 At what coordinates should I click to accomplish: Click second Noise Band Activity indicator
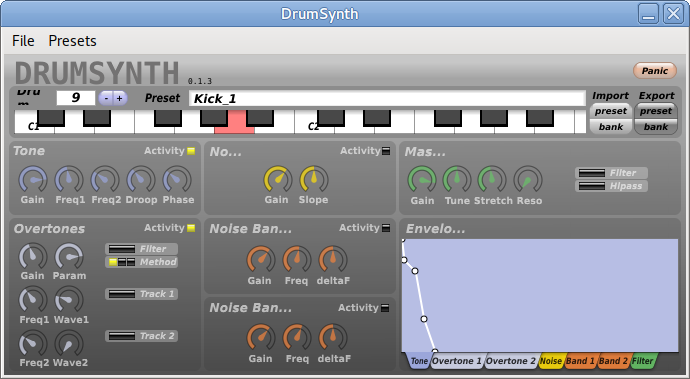click(385, 308)
